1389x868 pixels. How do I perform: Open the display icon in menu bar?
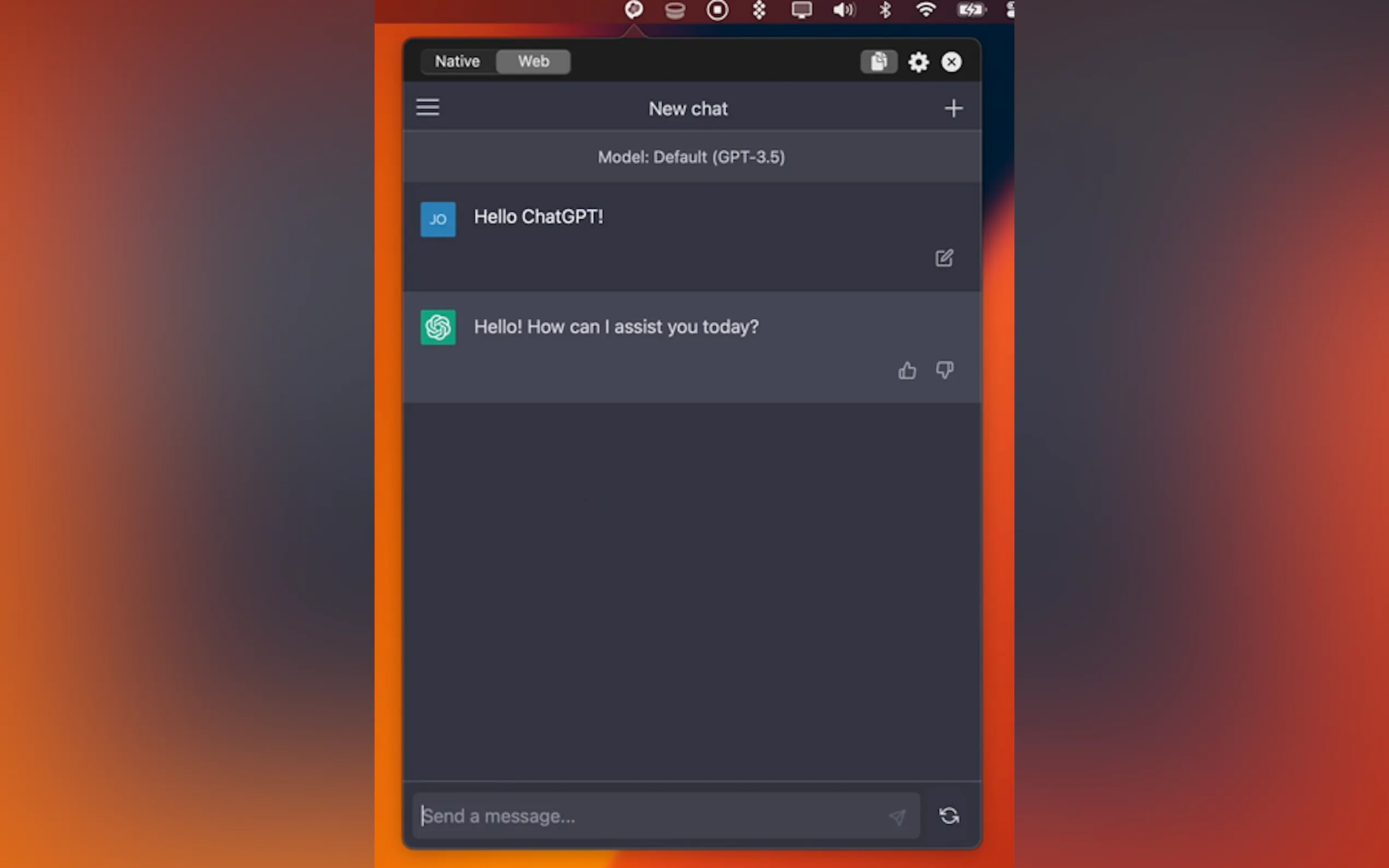click(x=802, y=10)
